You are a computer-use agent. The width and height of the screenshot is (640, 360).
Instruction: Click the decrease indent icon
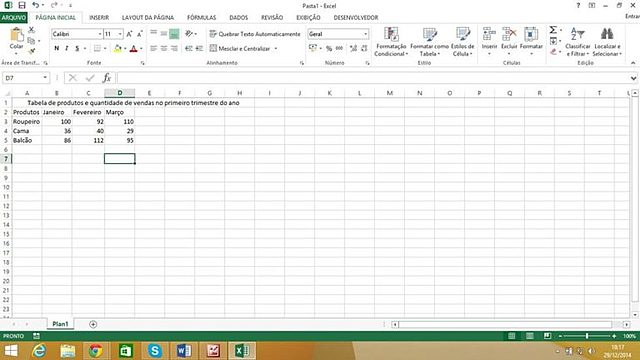189,49
